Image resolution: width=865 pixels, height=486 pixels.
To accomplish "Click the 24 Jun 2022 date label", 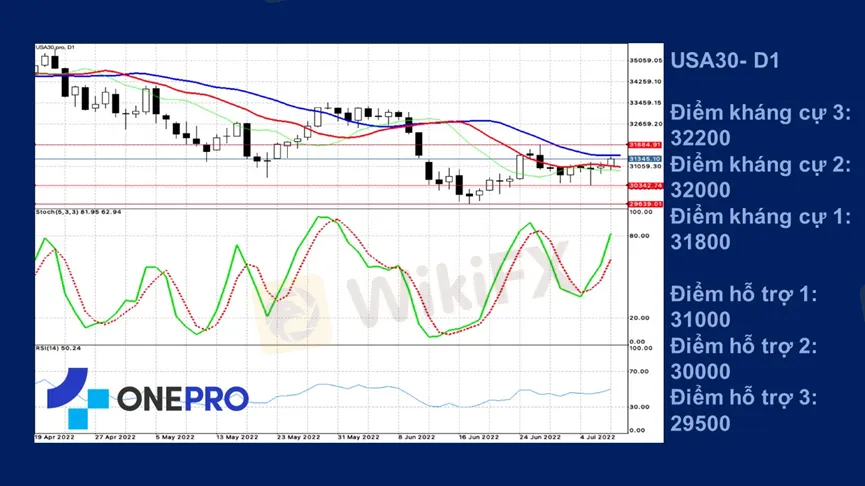I will coord(540,437).
